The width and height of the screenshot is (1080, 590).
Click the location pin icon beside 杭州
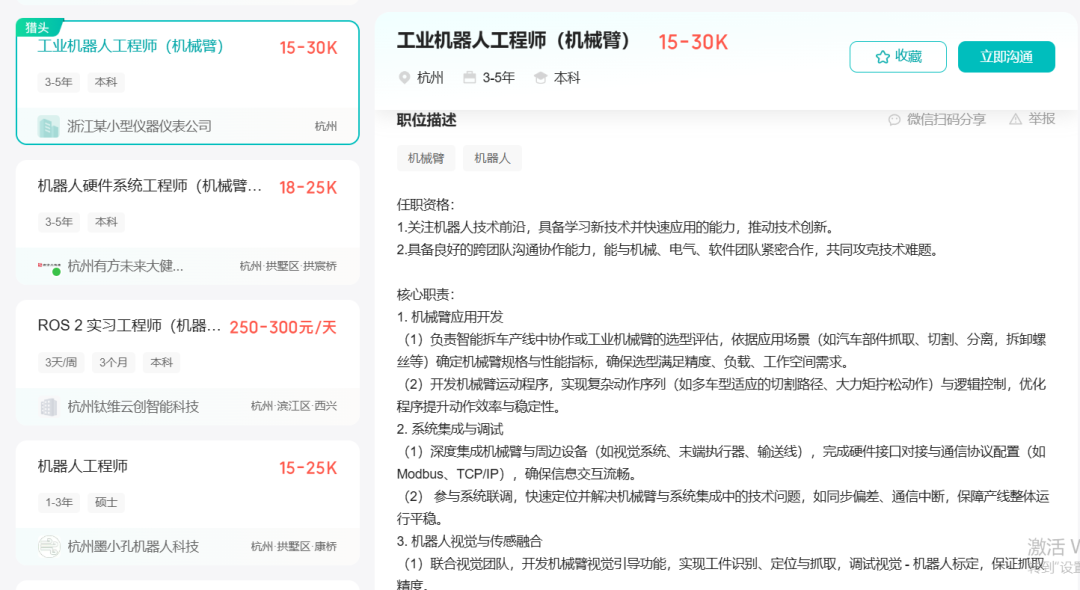tap(404, 78)
